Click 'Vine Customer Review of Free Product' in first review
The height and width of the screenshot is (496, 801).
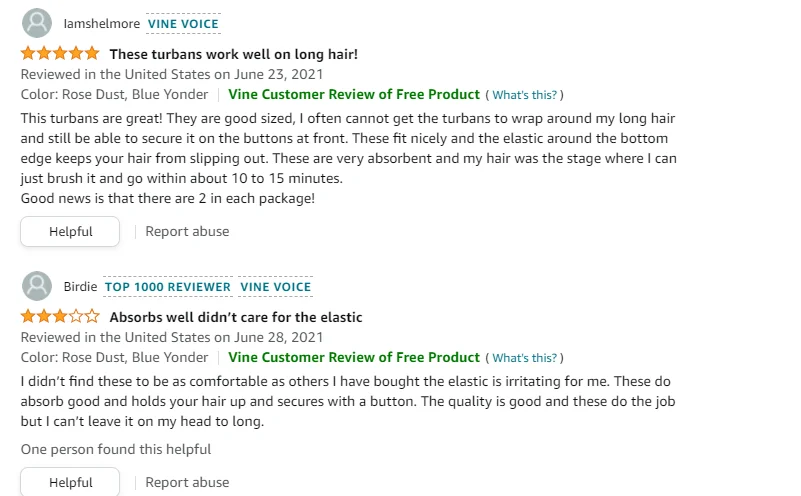coord(354,94)
